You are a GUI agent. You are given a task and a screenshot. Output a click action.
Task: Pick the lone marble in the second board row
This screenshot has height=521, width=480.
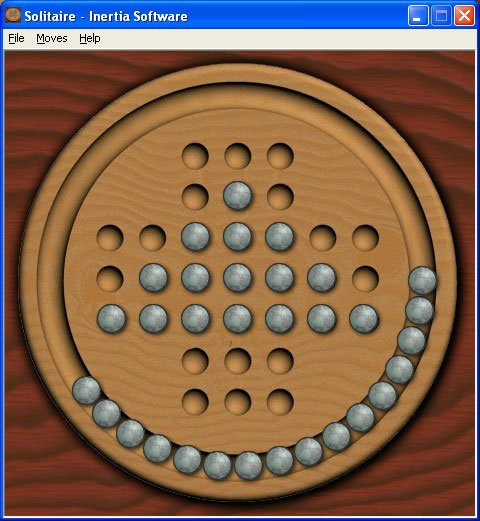237,196
